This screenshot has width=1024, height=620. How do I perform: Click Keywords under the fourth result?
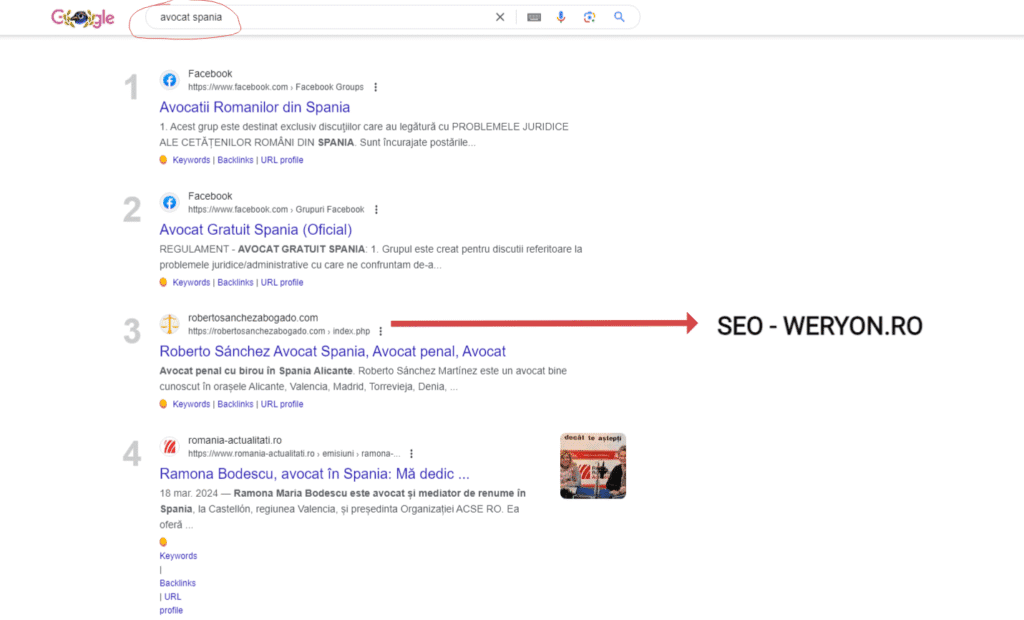pos(178,555)
